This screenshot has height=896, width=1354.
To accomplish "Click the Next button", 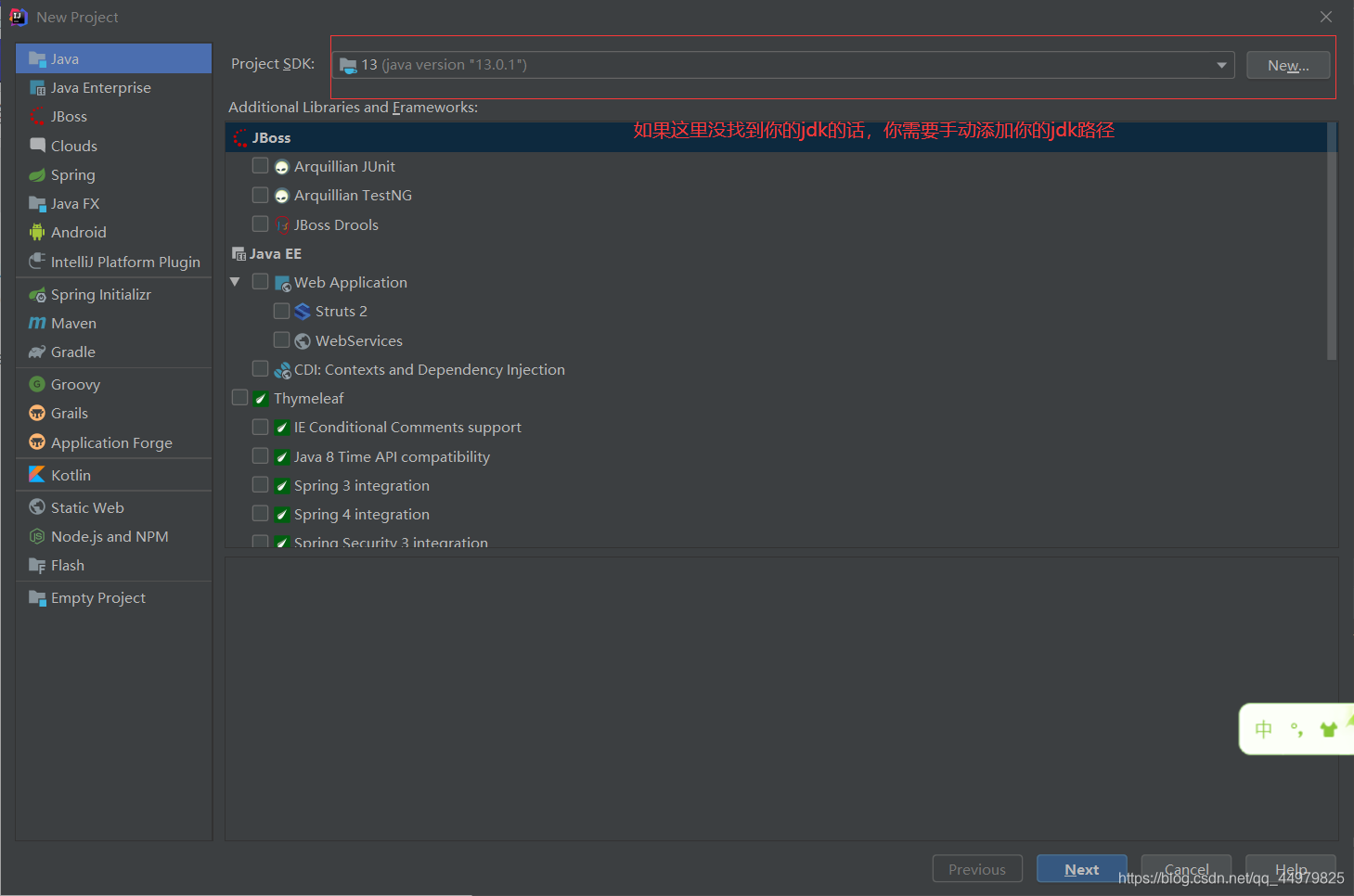I will point(1082,869).
